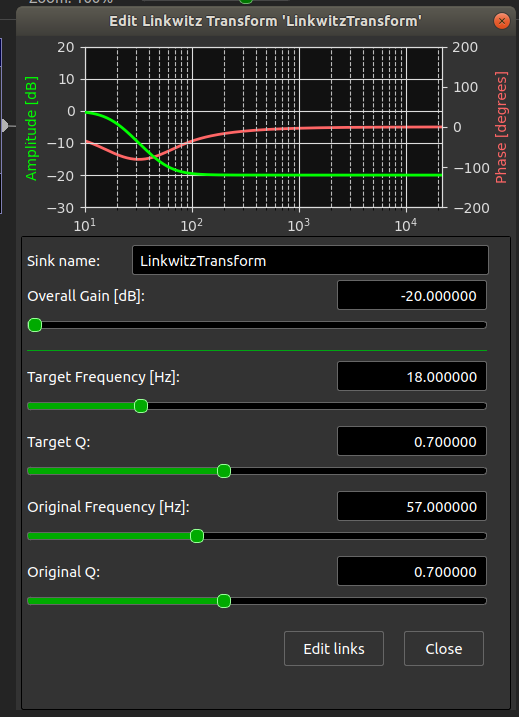Image resolution: width=519 pixels, height=717 pixels.
Task: Click the 'Phase [degrees]' axis label
Action: pos(501,127)
